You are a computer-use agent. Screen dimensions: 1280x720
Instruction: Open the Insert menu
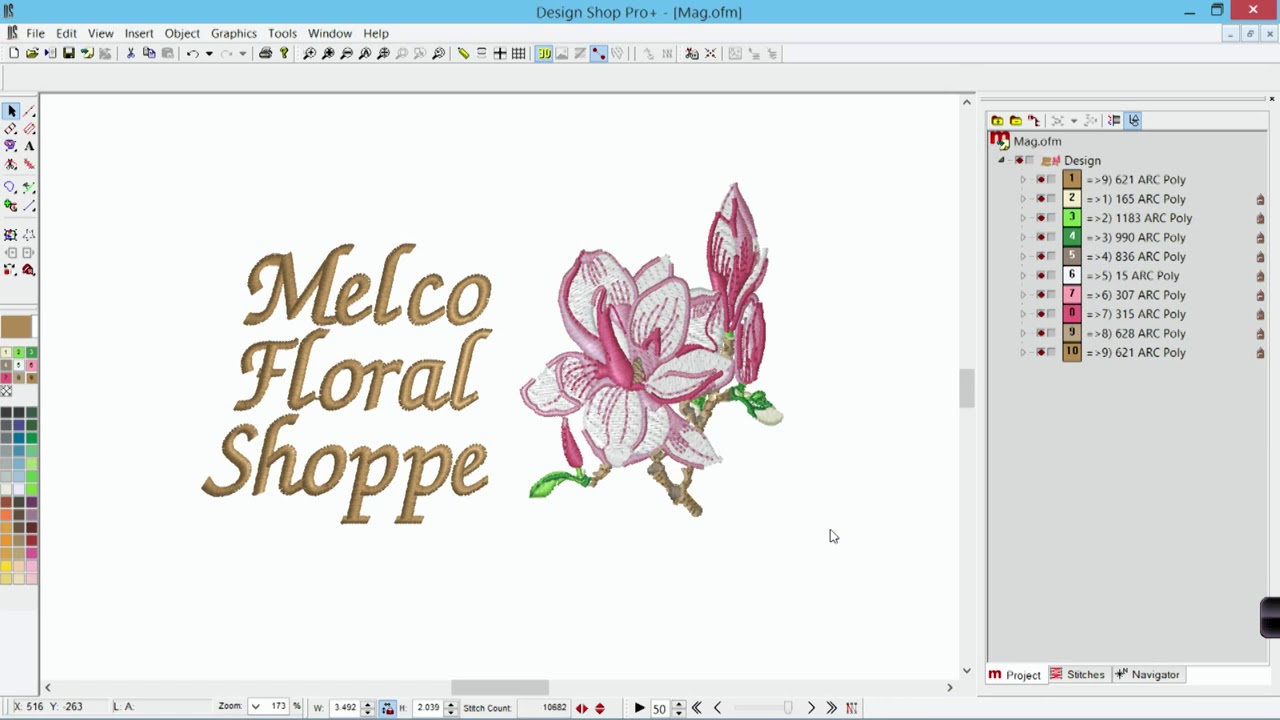coord(139,33)
